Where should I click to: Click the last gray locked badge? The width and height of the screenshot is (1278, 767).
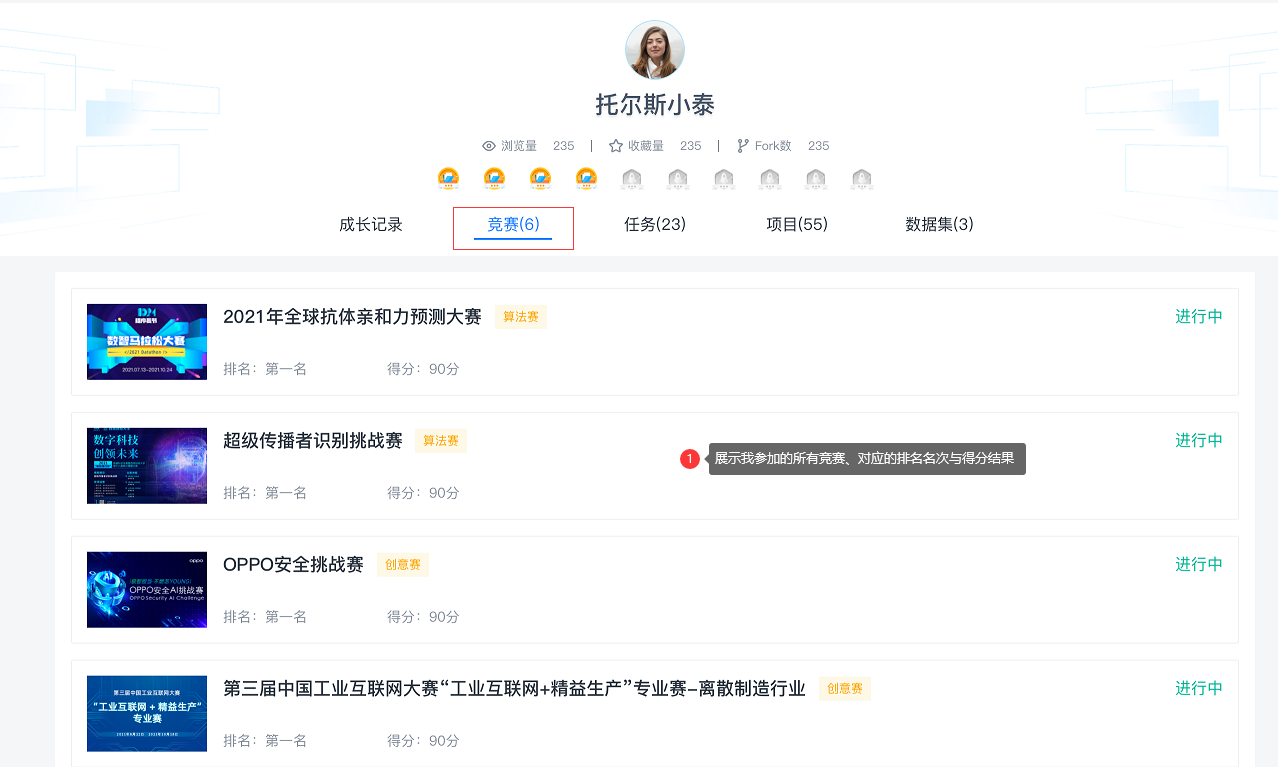pyautogui.click(x=862, y=179)
